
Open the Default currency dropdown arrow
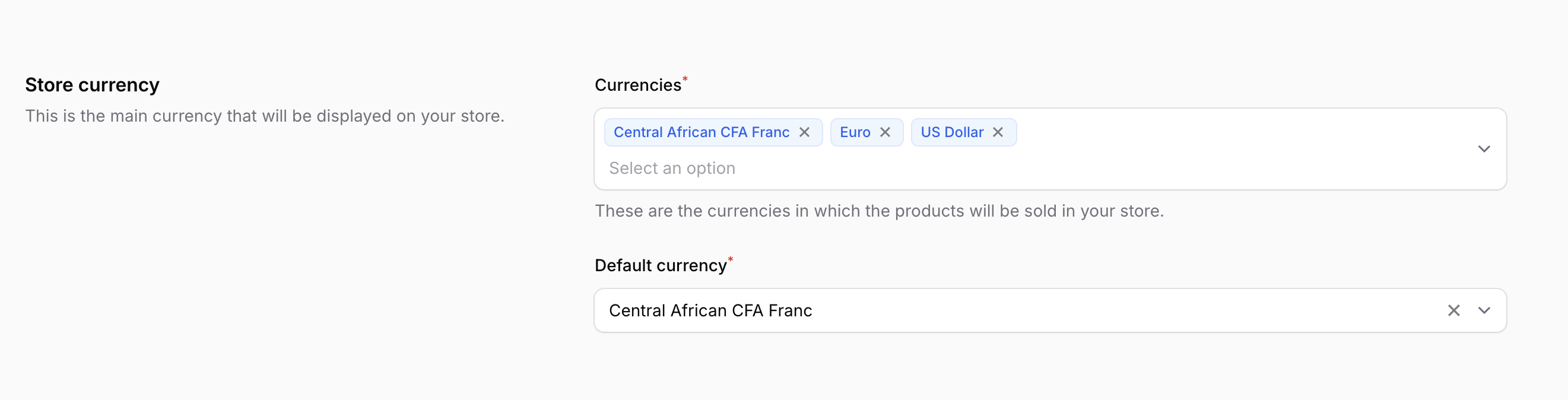click(x=1484, y=310)
